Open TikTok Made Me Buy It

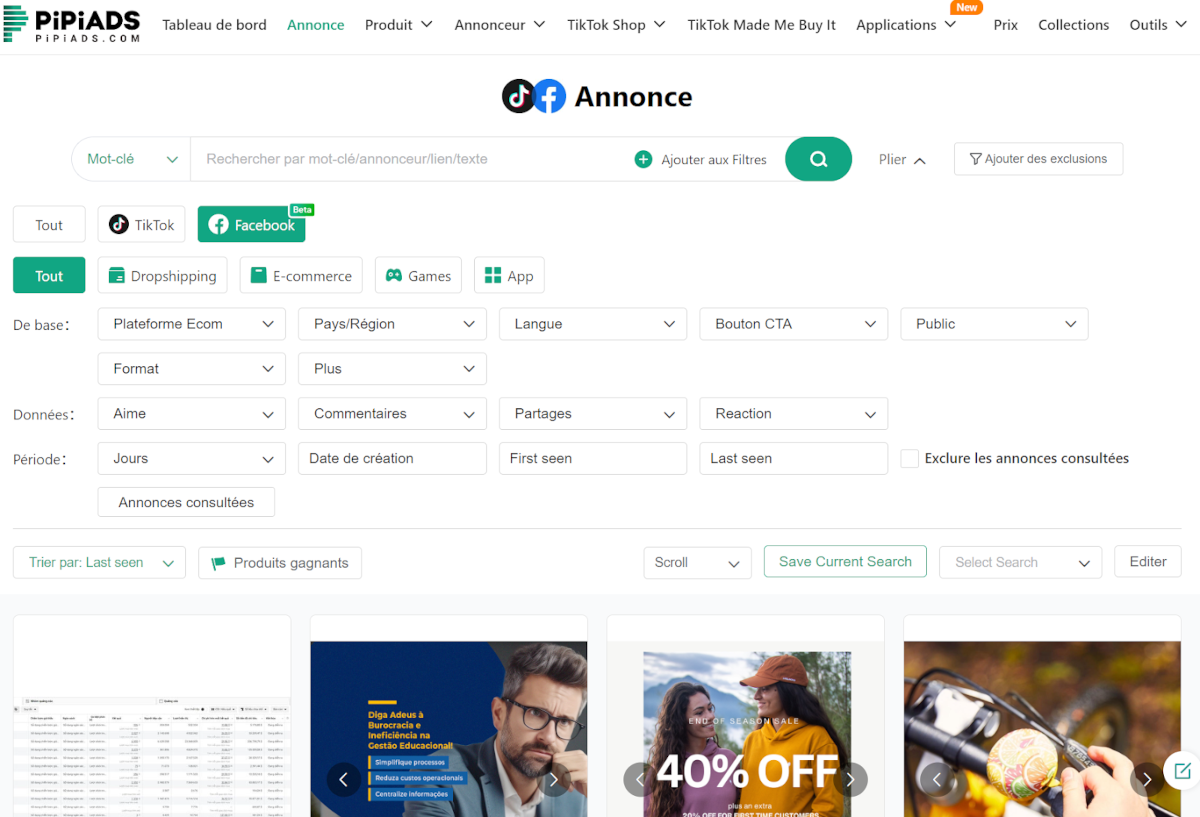pos(761,25)
